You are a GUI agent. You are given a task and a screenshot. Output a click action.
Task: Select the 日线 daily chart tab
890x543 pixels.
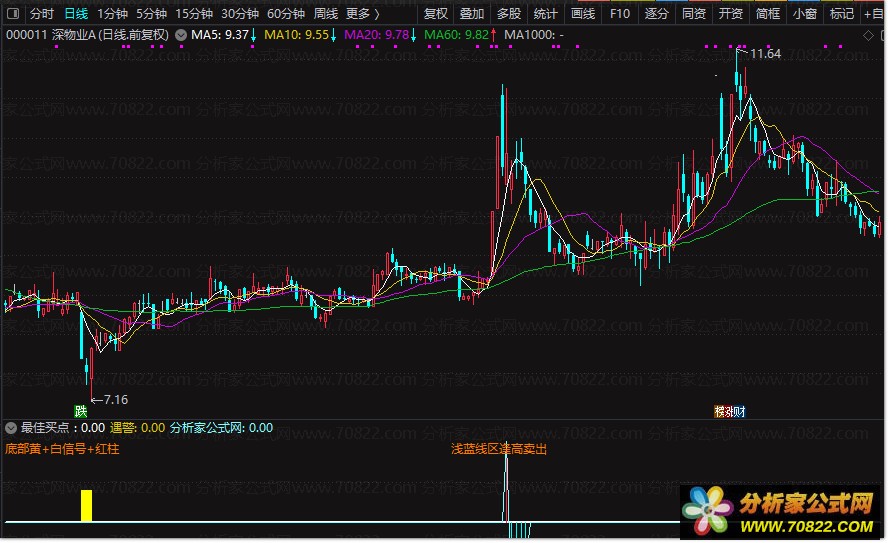click(x=76, y=14)
